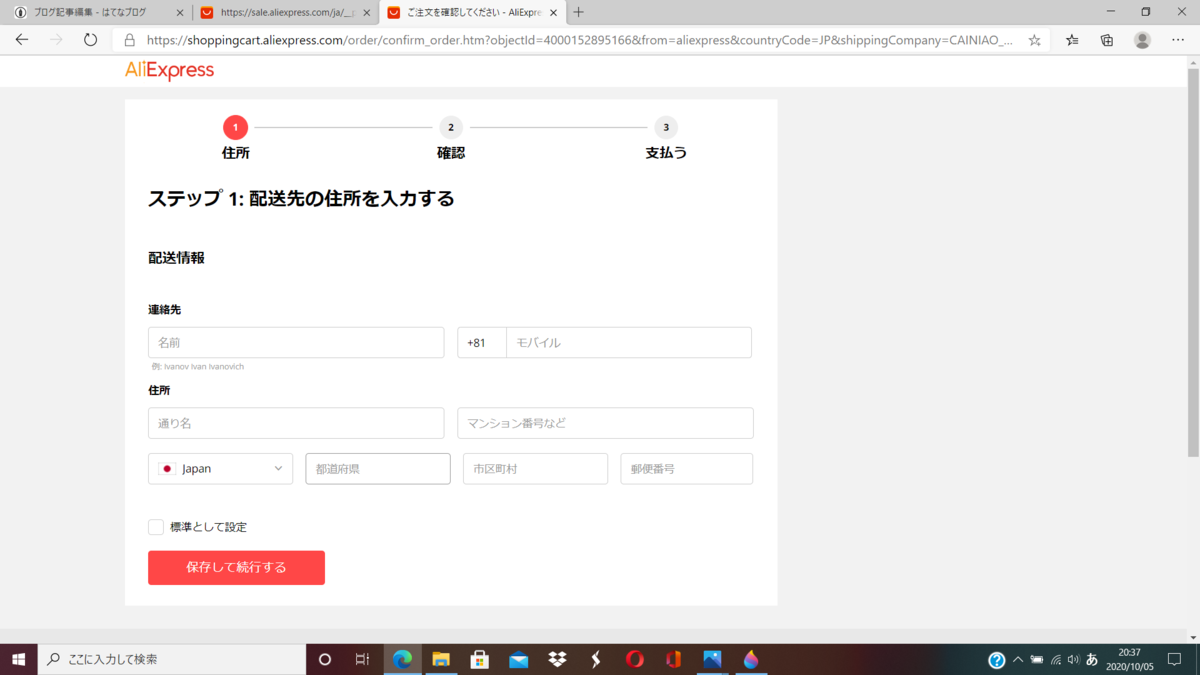Open the browser settings menu (three dots)

pyautogui.click(x=1177, y=40)
